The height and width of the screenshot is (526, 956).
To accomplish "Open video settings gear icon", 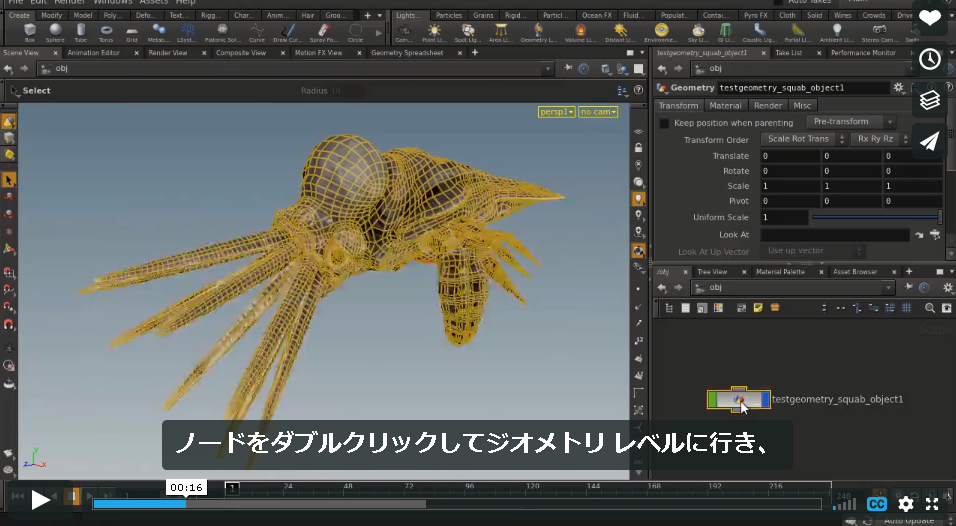I will pyautogui.click(x=906, y=504).
